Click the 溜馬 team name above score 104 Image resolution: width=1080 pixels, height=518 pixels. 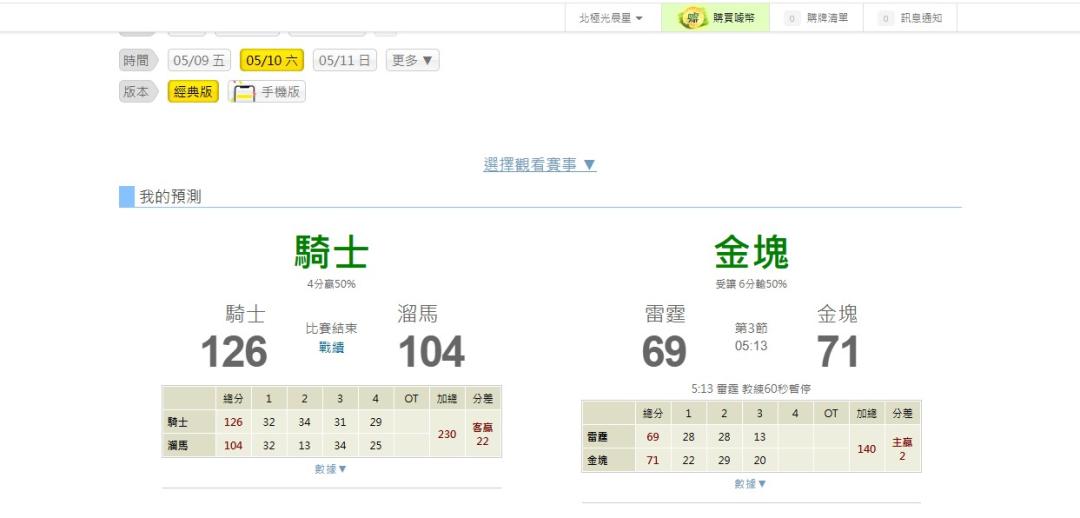pyautogui.click(x=417, y=314)
